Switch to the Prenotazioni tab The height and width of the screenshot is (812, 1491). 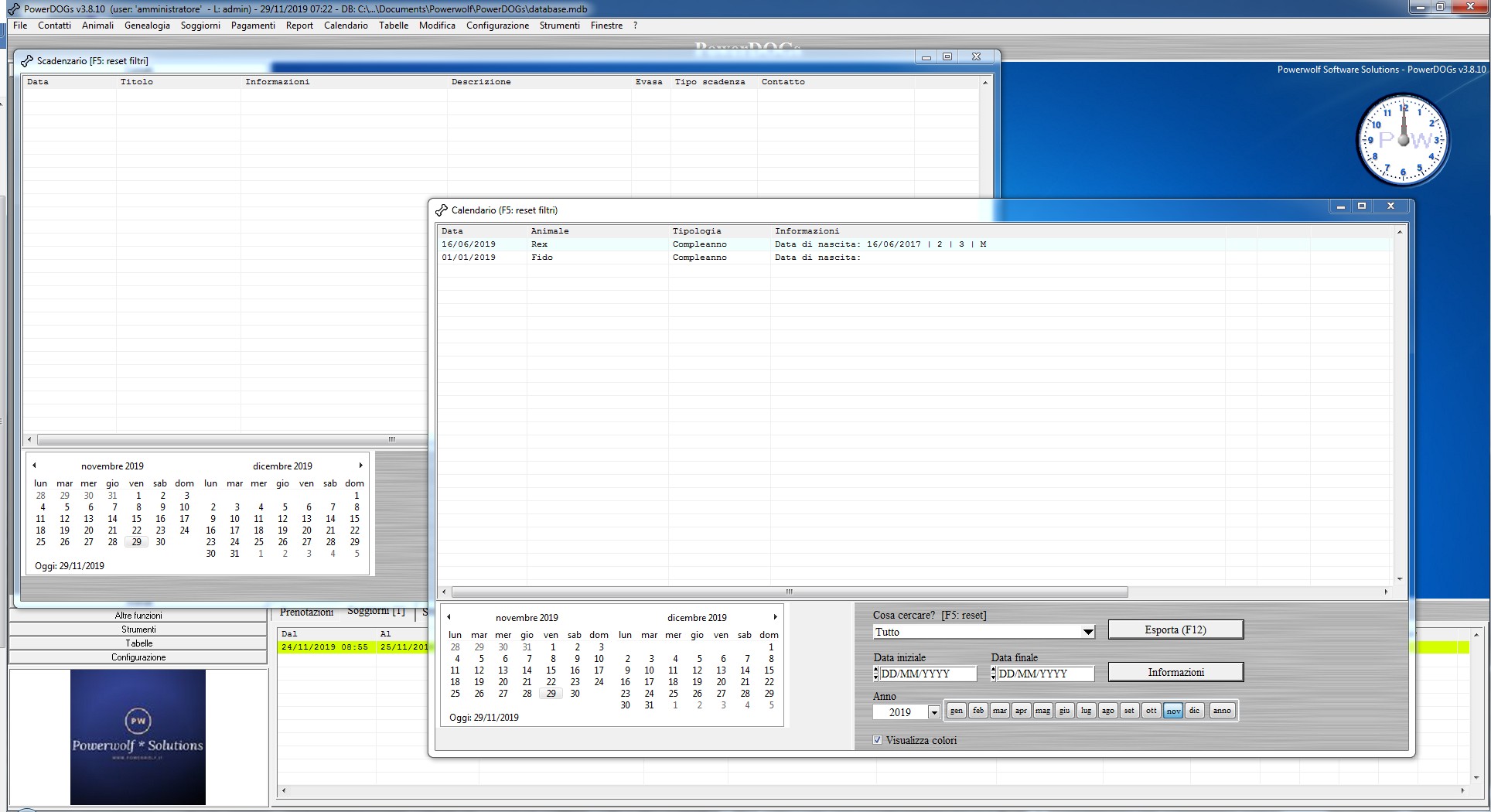coord(307,612)
